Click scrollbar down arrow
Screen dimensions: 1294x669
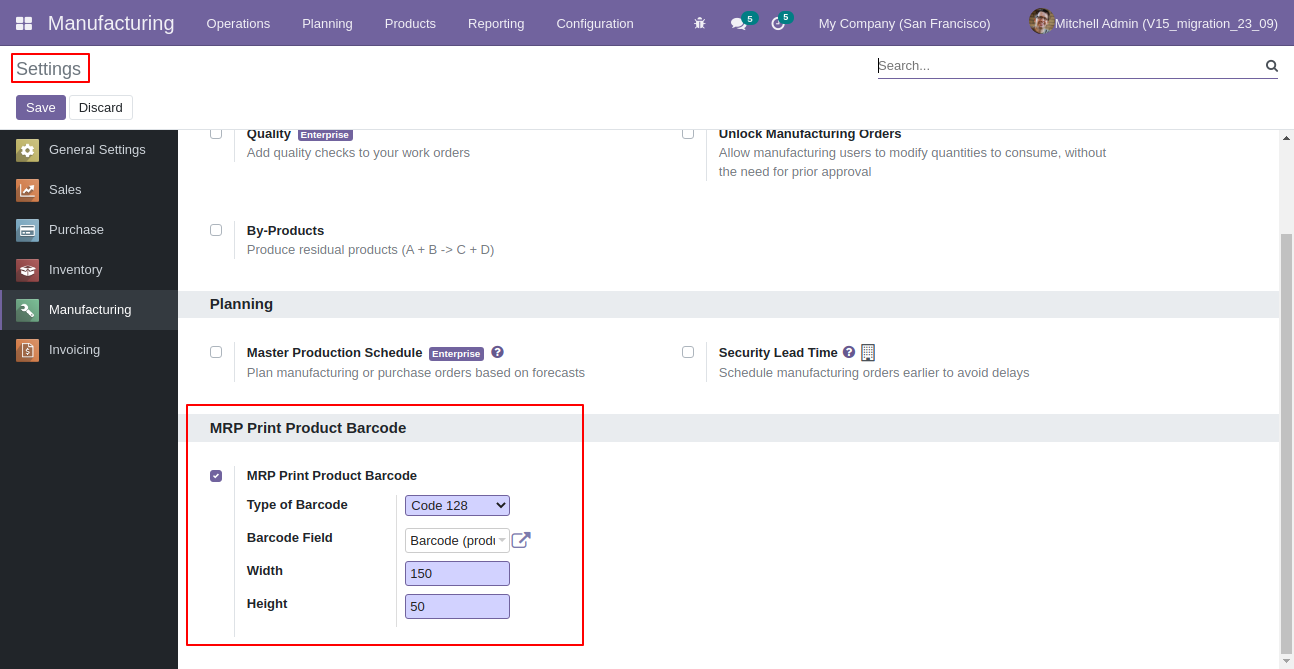[x=1287, y=661]
